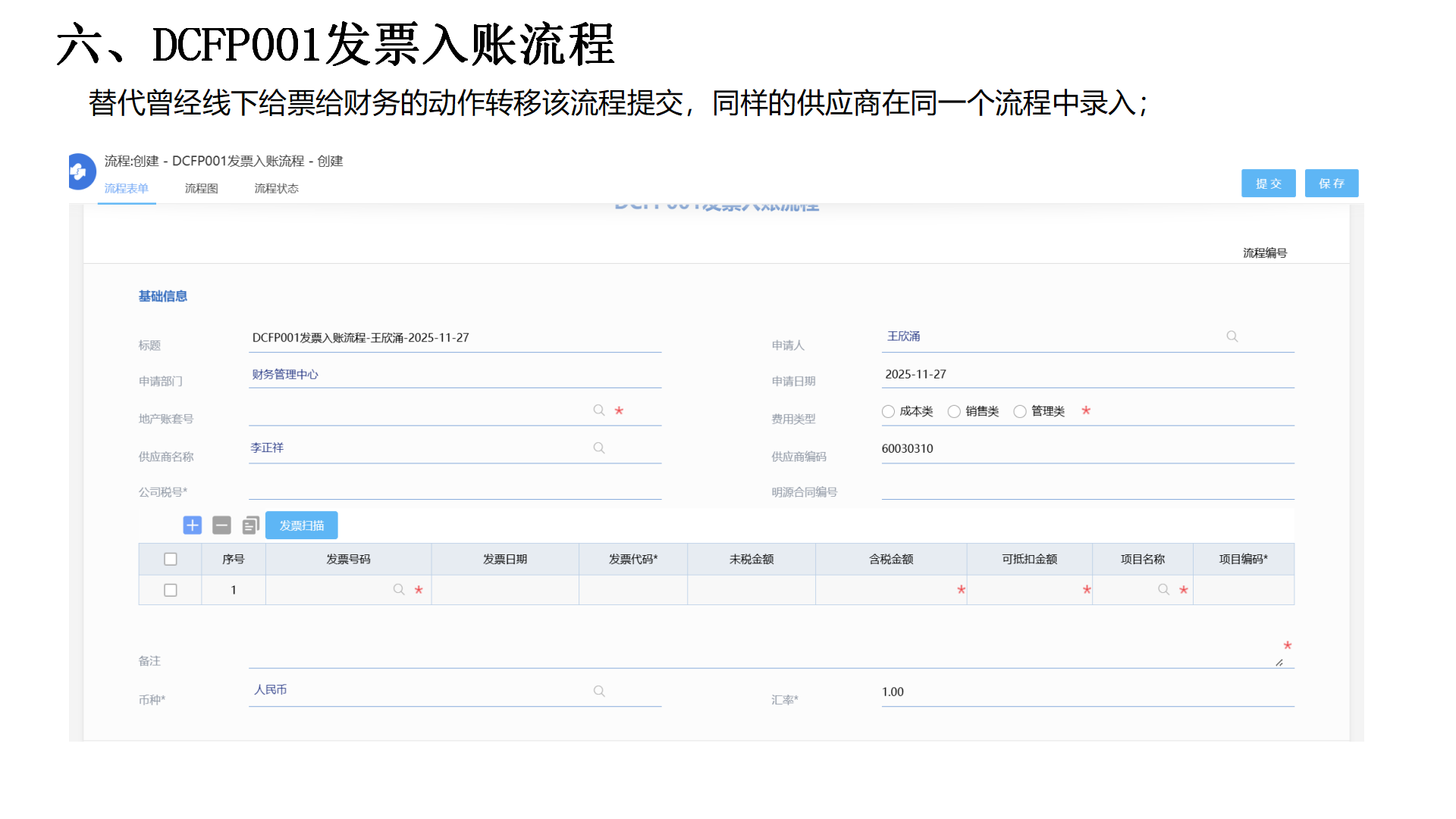Click search icon in 项目名称 cell

point(1163,589)
